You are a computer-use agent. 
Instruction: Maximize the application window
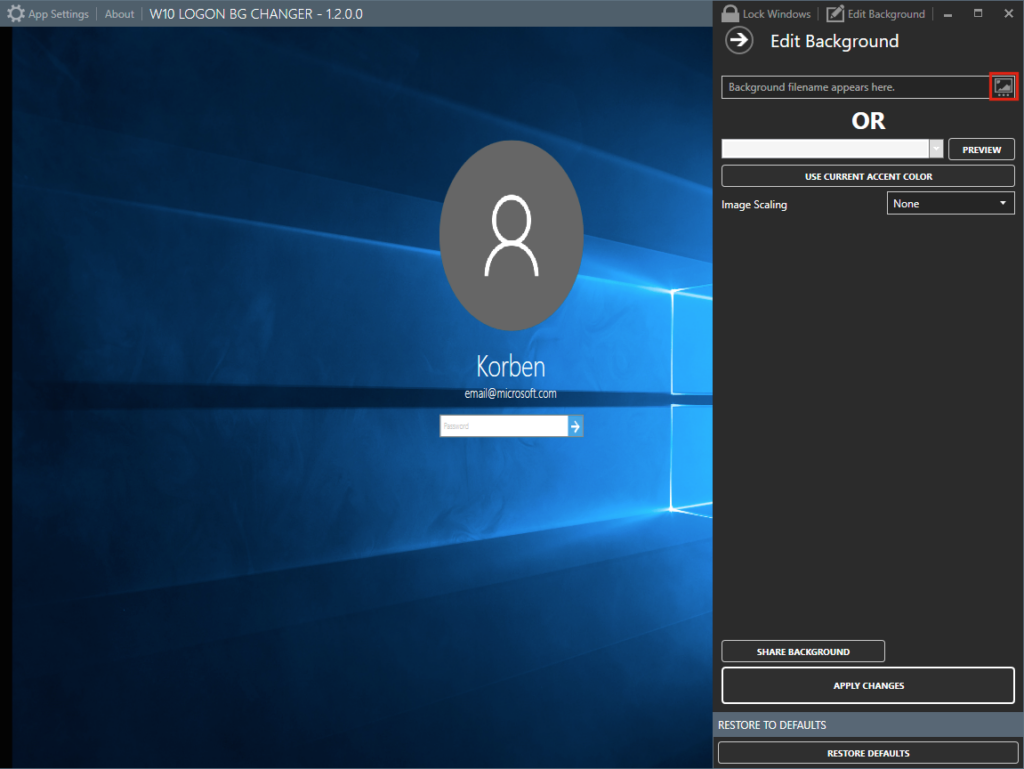click(x=978, y=13)
